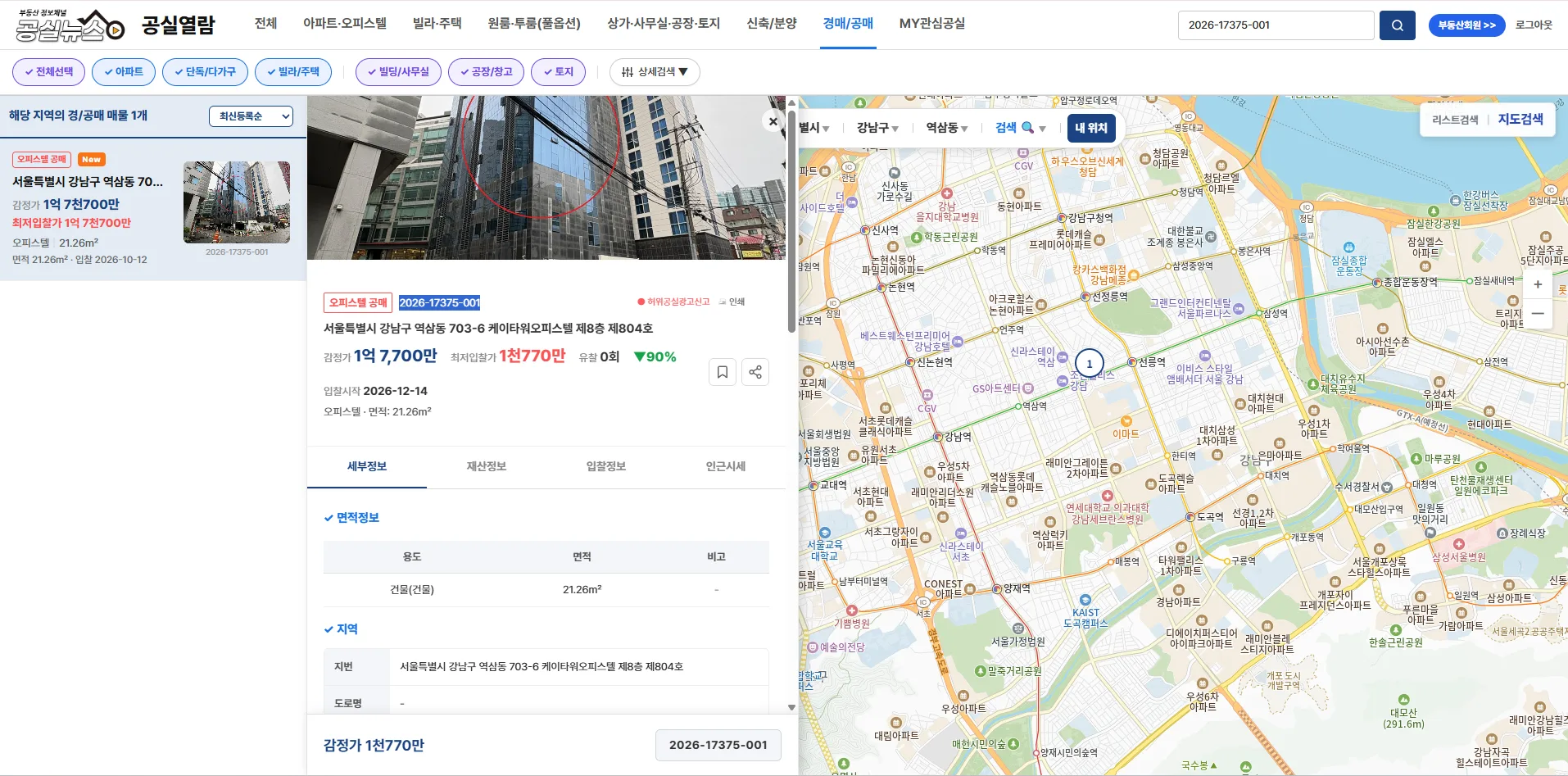
Task: Zoom out on the map
Action: 1538,314
